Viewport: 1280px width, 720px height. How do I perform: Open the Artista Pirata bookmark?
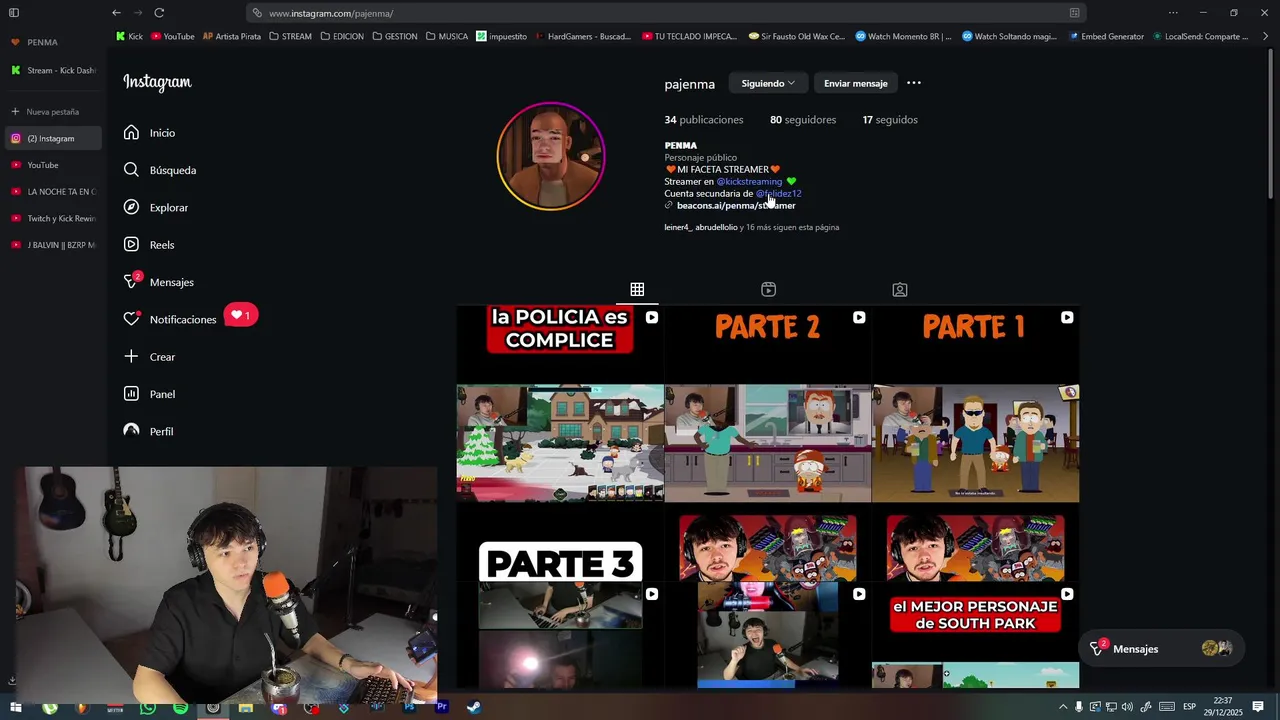232,36
